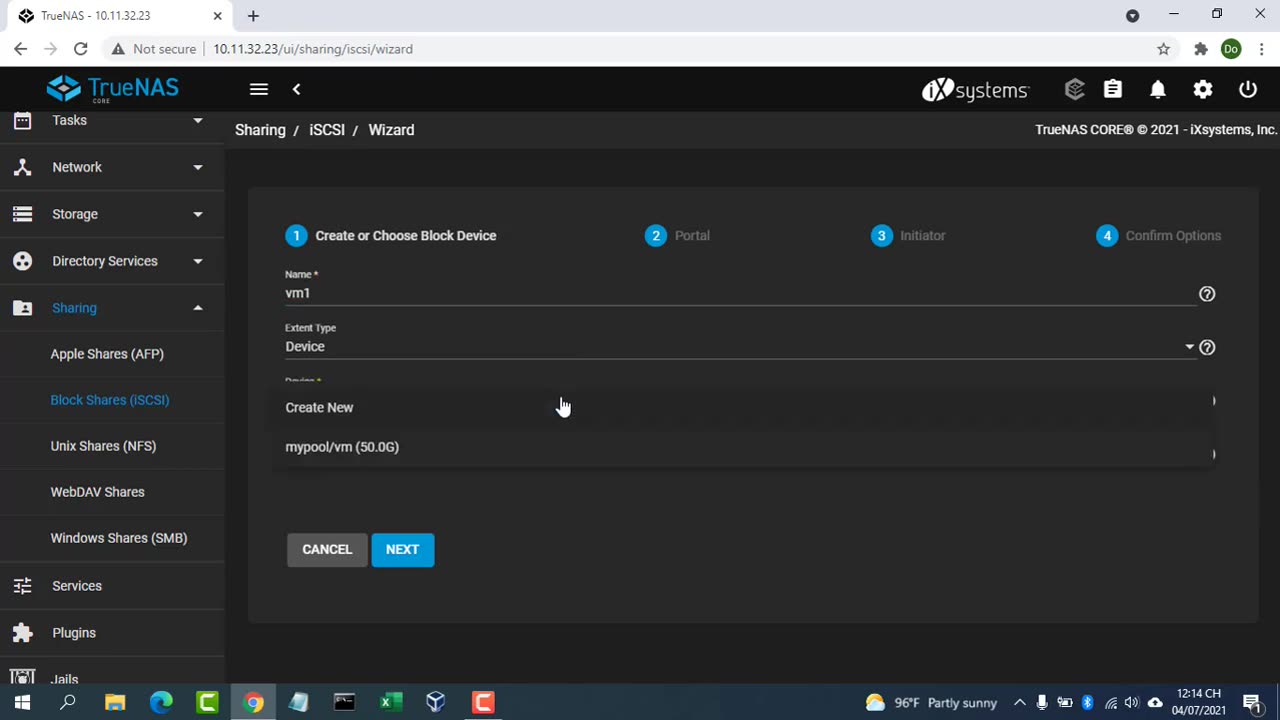
Task: Click the NEXT button
Action: [x=403, y=549]
